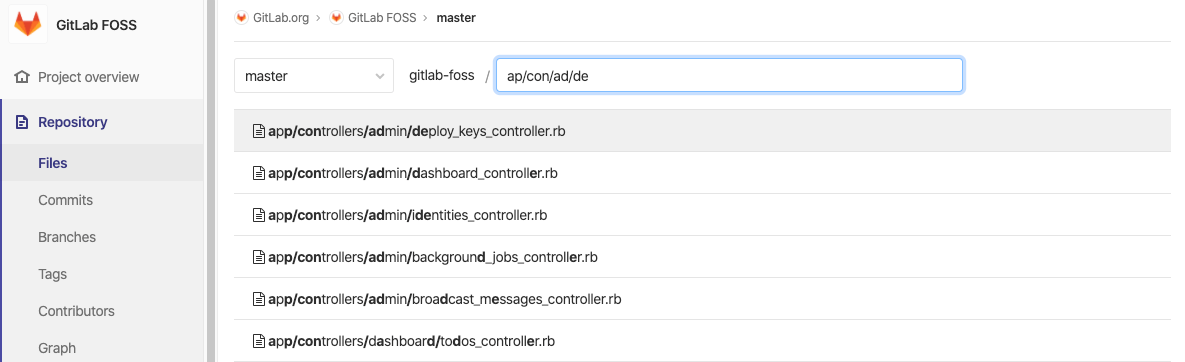Click the gitlab-foss root path link
The width and height of the screenshot is (1185, 362).
(441, 76)
